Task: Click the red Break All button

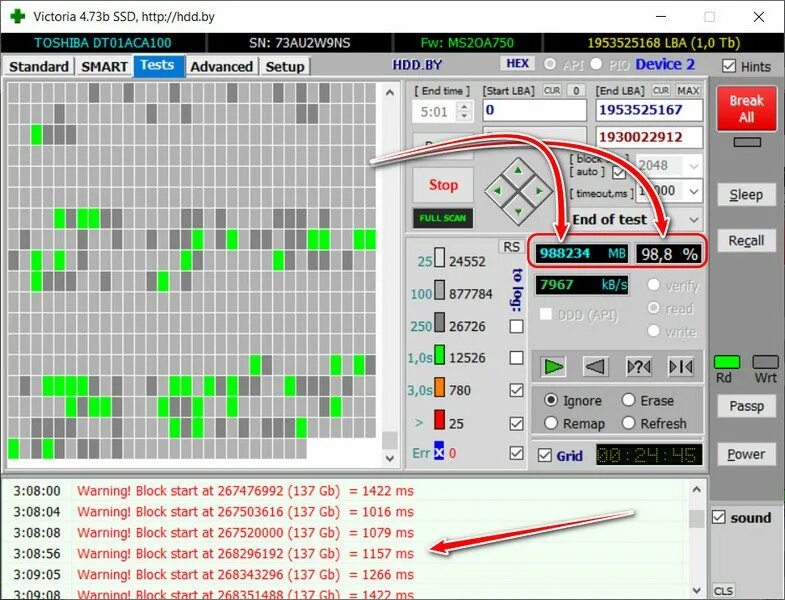Action: (746, 109)
